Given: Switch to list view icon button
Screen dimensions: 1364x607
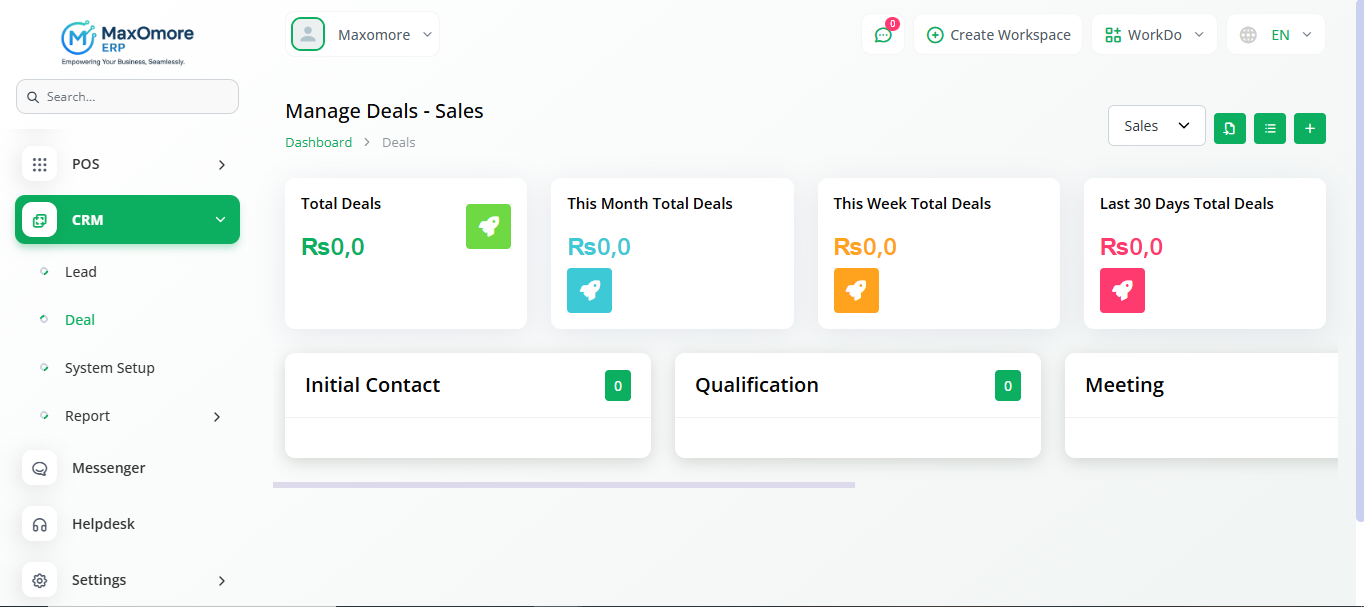Looking at the screenshot, I should pos(1270,128).
